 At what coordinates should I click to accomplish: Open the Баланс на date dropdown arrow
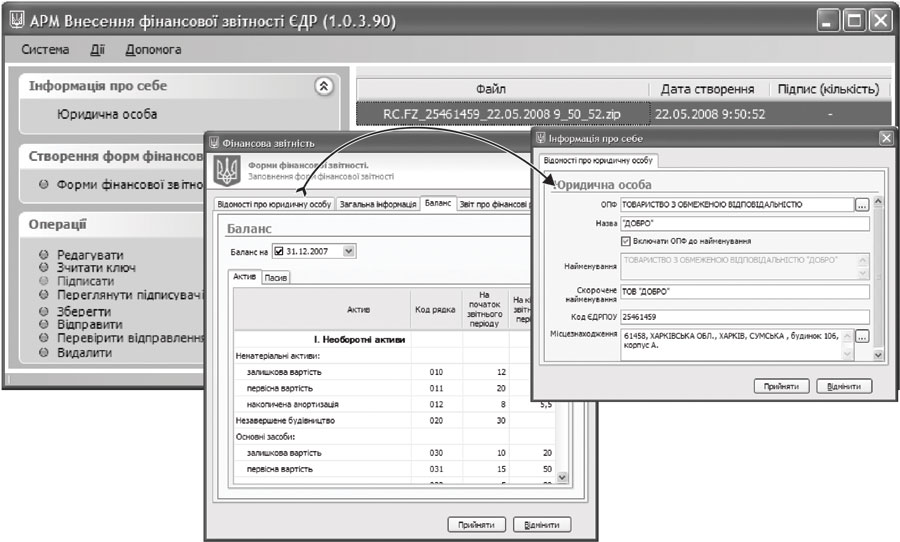(348, 251)
